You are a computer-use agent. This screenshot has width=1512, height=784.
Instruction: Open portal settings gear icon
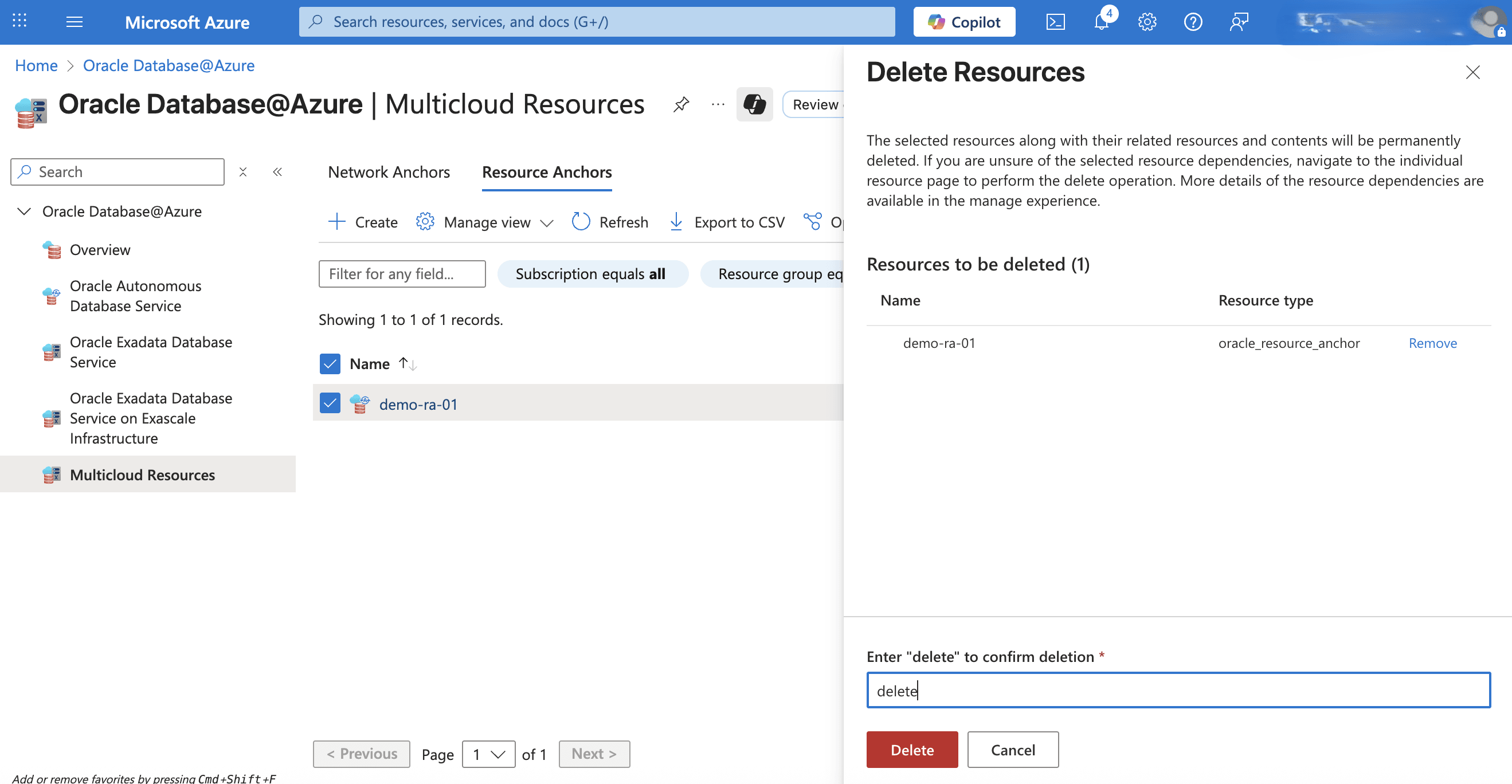click(1146, 22)
